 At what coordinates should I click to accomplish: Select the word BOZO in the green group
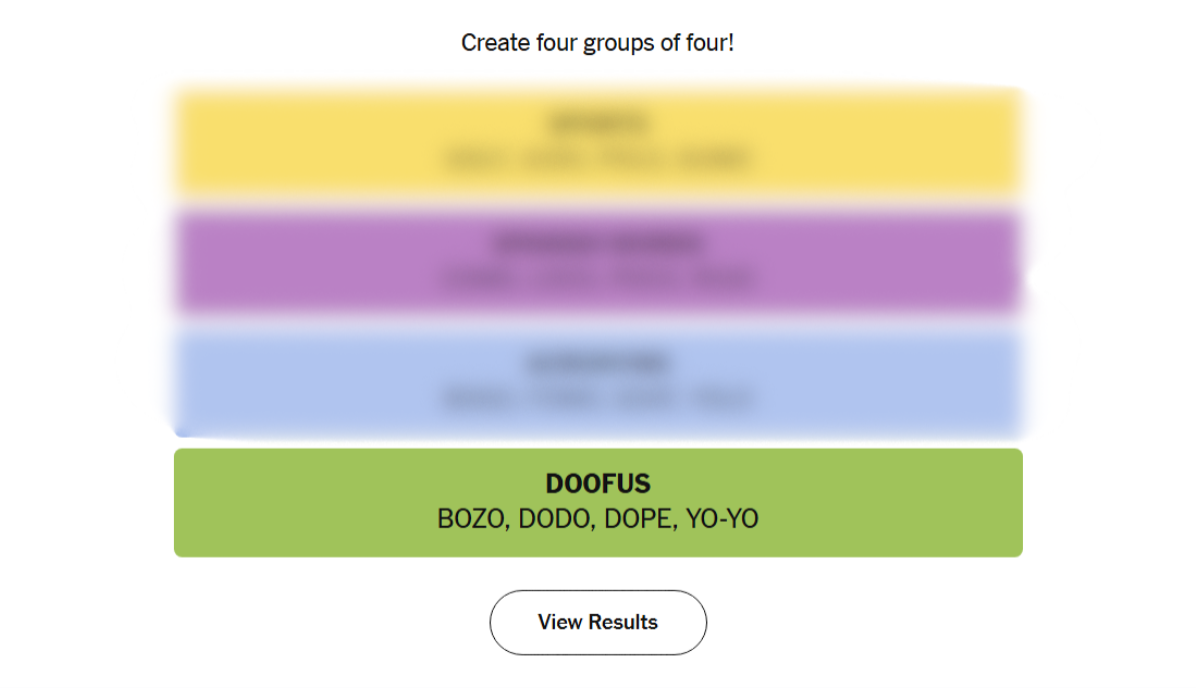tap(472, 520)
